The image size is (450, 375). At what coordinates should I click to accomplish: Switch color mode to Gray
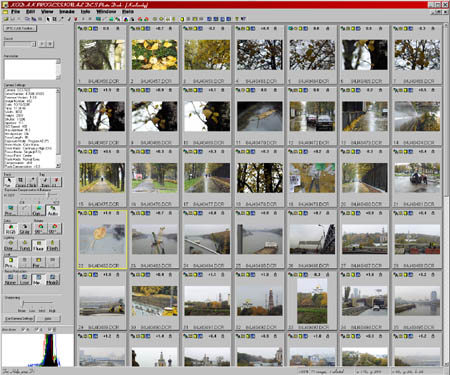coord(24,228)
